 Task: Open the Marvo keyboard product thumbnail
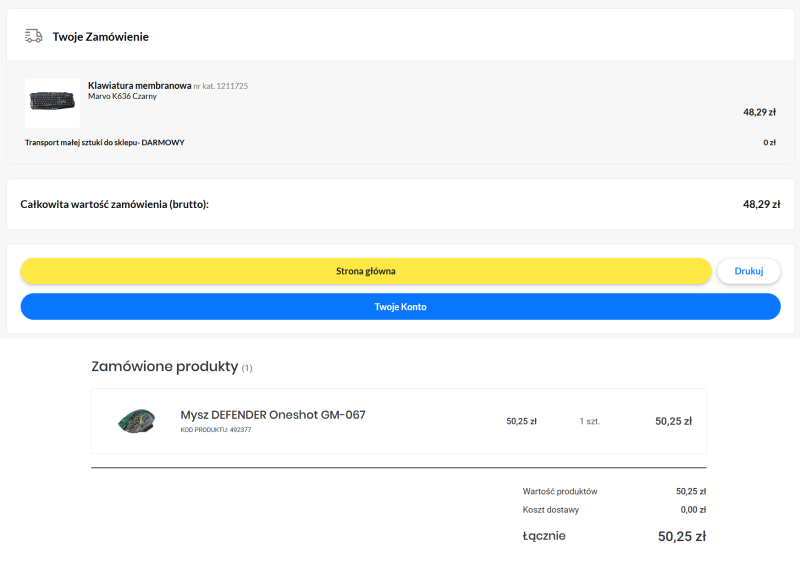(52, 101)
